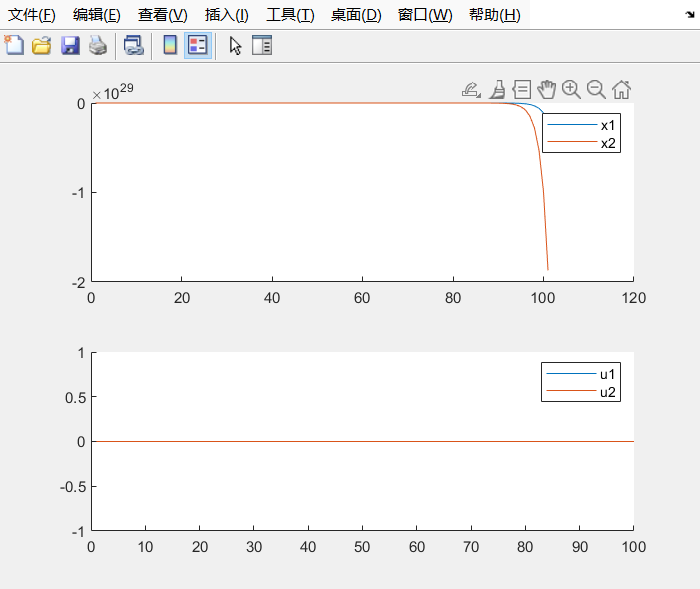This screenshot has height=589, width=700.
Task: Open a file using the folder icon
Action: point(42,45)
